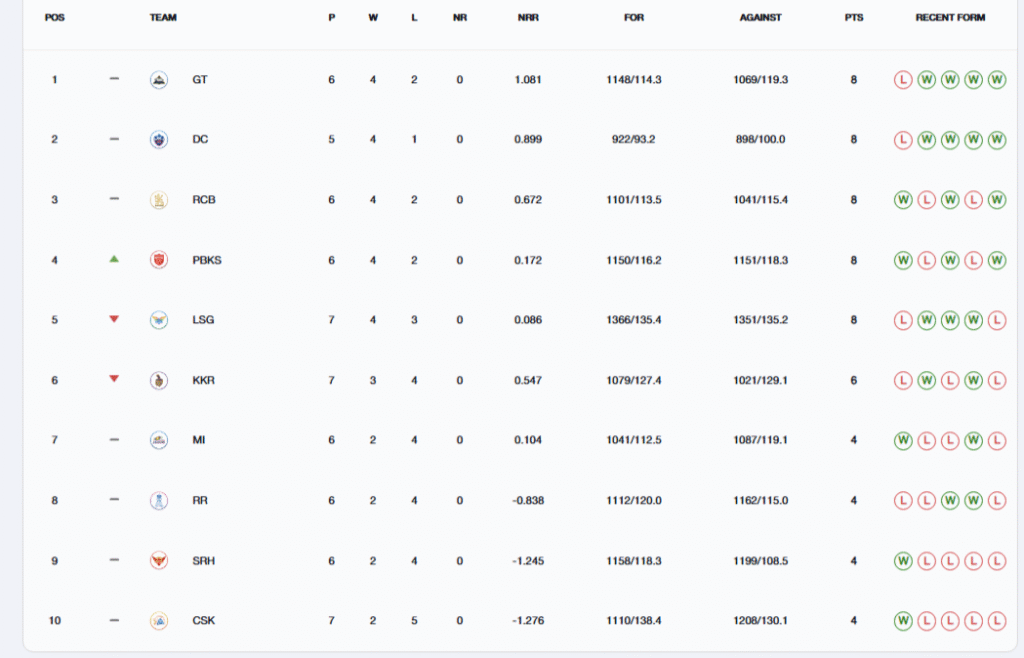Screen dimensions: 1024x658
Task: Click the SRH team logo
Action: tap(158, 560)
